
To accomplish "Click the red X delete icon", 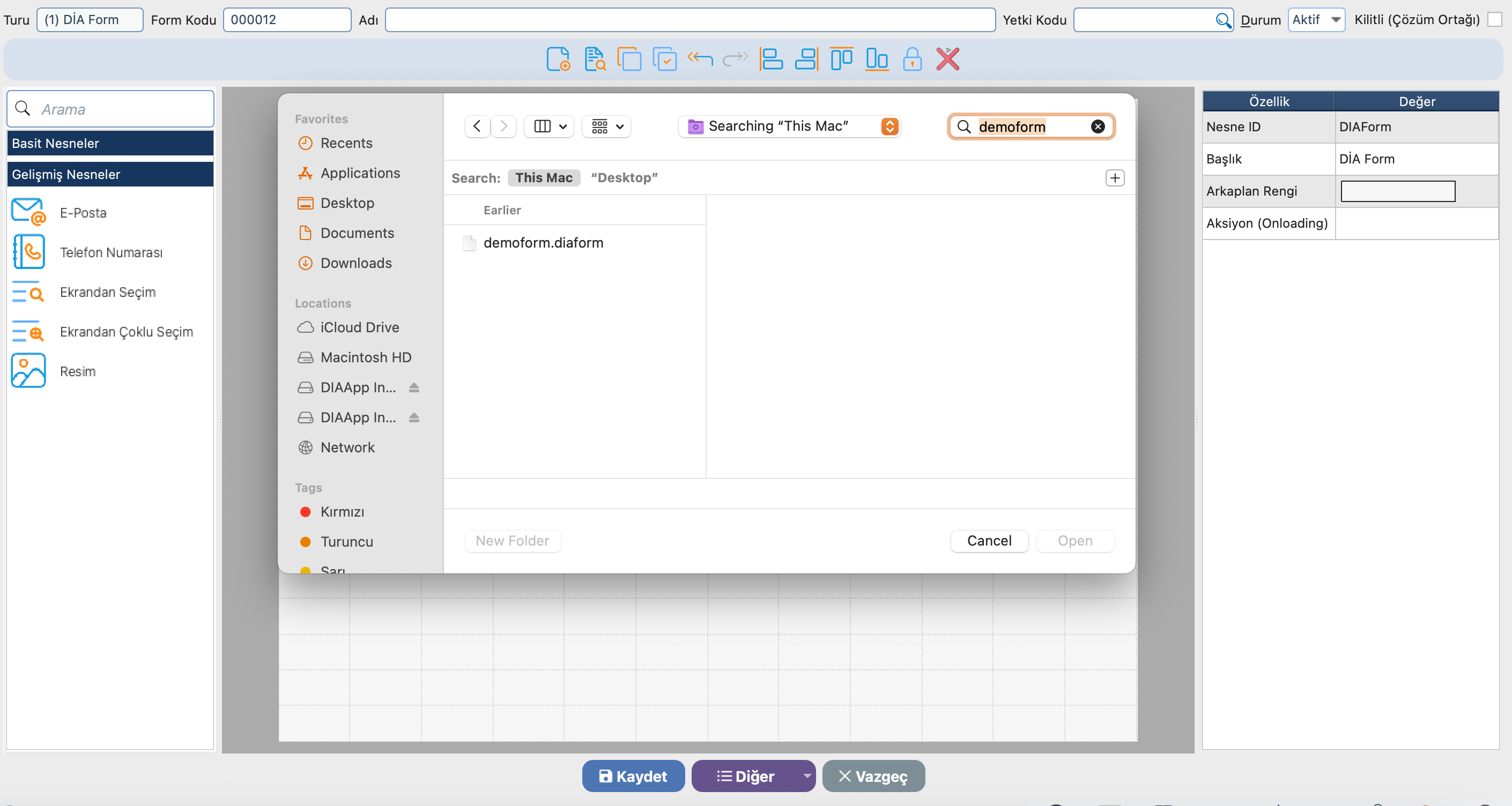I will (947, 59).
